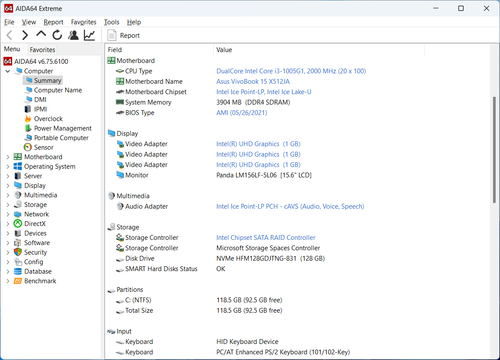Click the Motherboard Name row icon
500x360 pixels.
120,81
